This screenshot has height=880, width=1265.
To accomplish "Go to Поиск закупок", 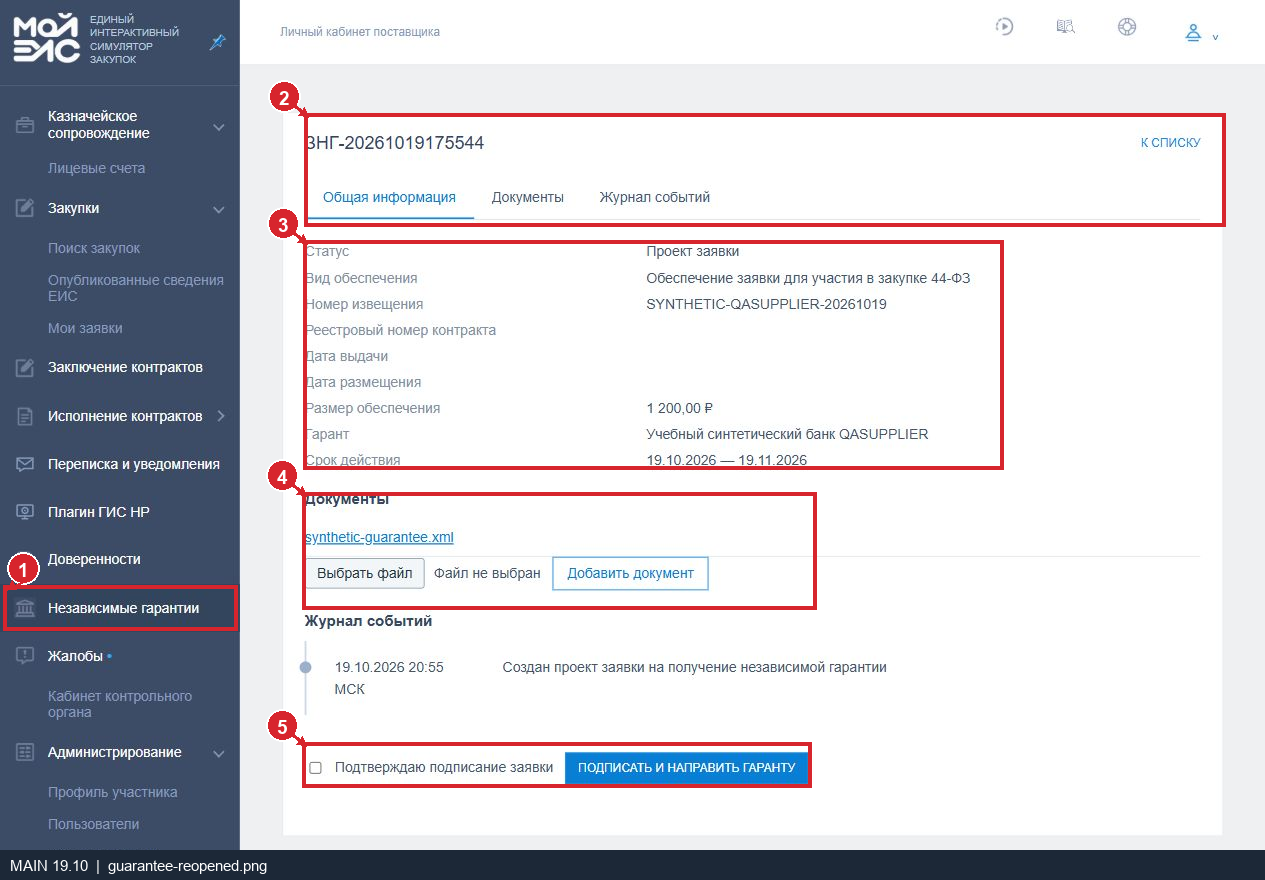I will [94, 248].
